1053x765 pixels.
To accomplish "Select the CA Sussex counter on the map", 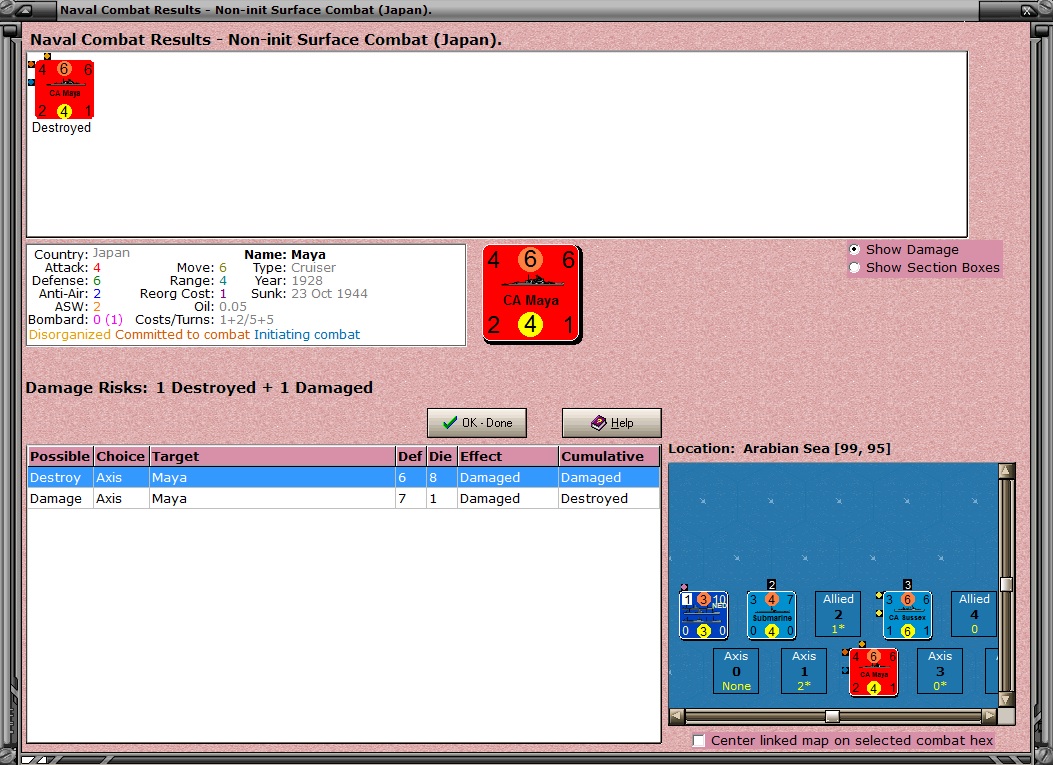I will click(907, 615).
